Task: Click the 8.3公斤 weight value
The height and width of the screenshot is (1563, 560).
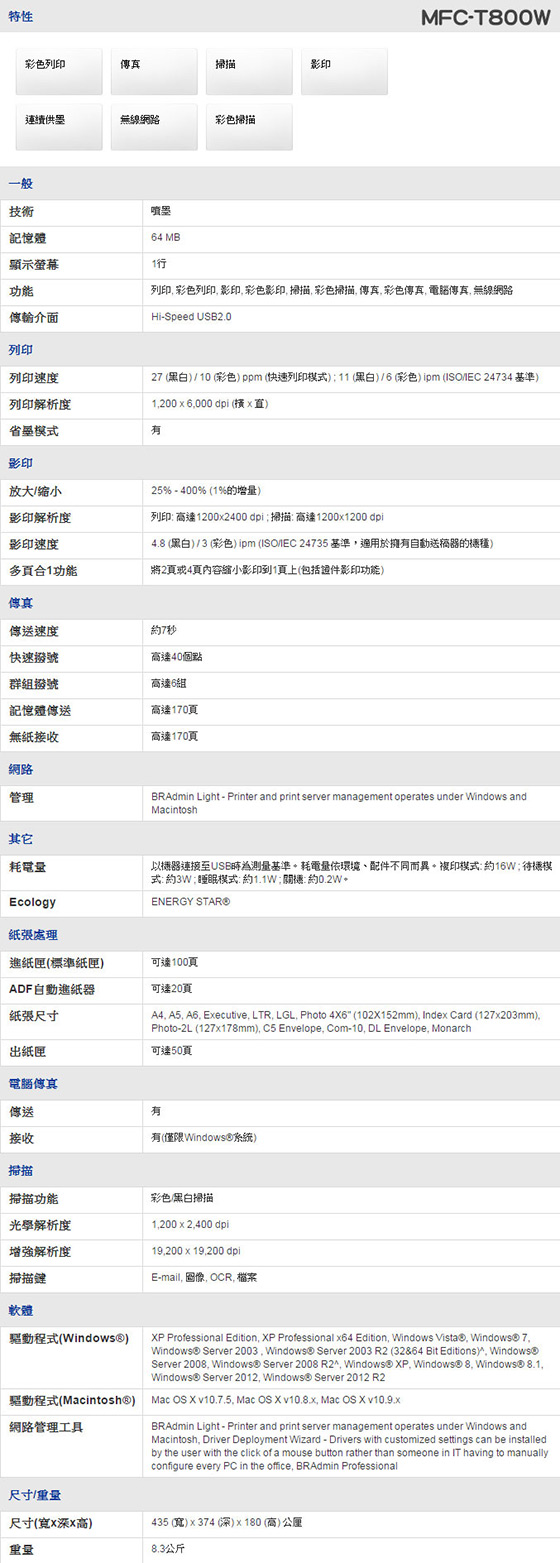Action: click(168, 1548)
